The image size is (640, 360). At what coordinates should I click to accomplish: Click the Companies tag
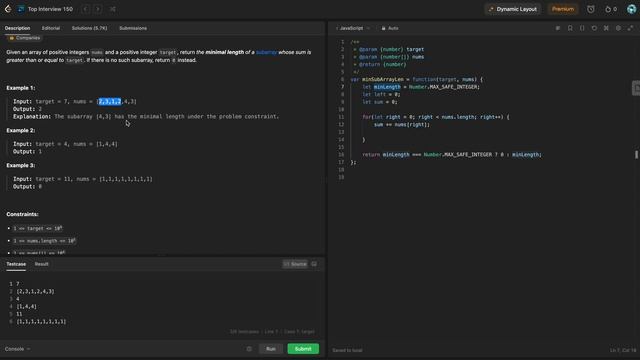point(24,38)
